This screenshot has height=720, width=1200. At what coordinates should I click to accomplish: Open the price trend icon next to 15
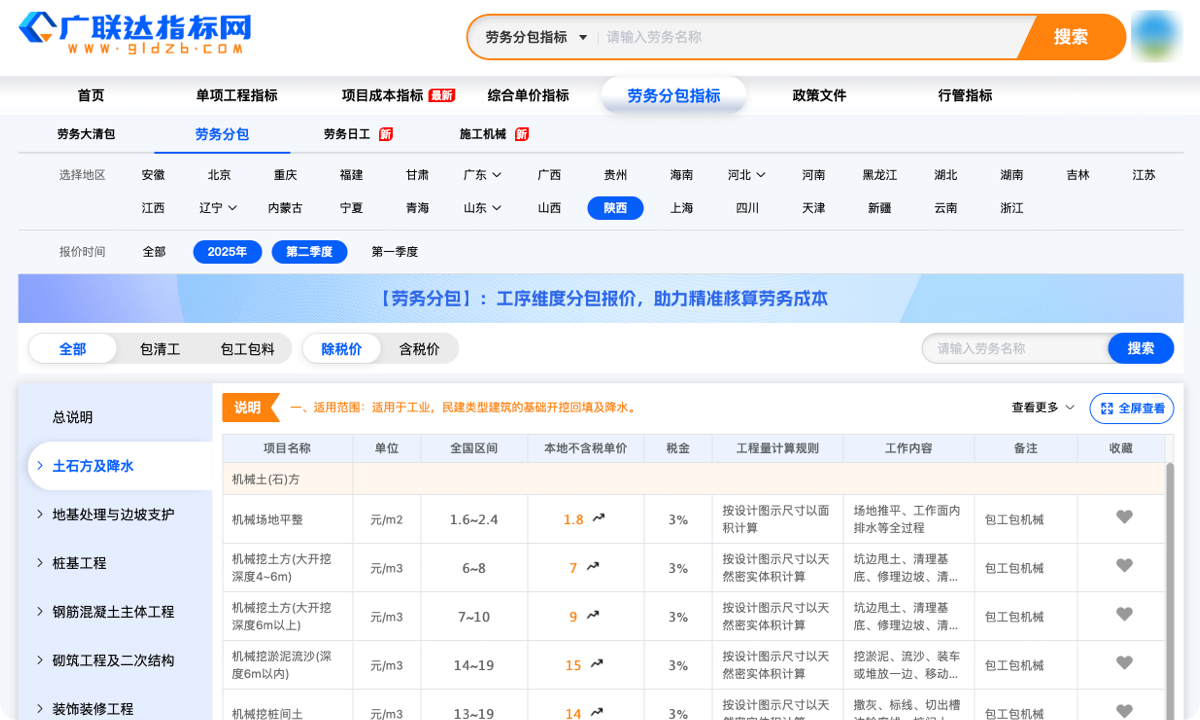[597, 664]
